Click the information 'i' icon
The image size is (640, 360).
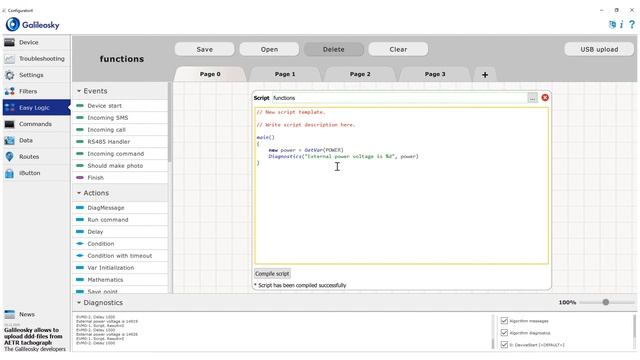pos(622,24)
